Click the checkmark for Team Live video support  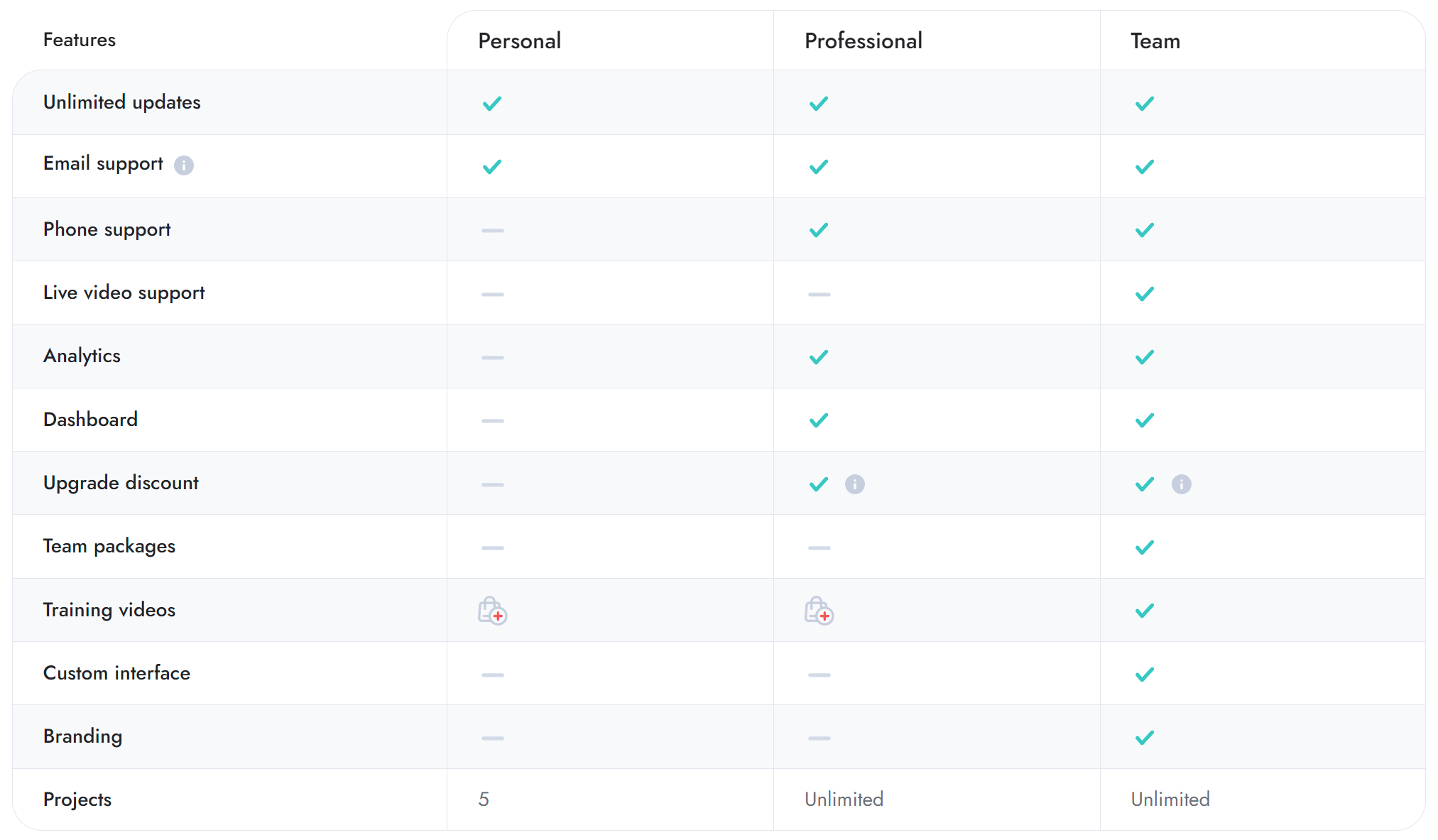click(1144, 293)
